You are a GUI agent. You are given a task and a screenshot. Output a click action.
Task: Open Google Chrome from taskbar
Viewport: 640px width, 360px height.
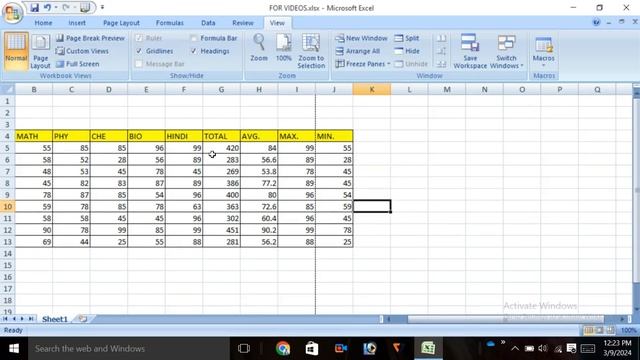click(282, 348)
